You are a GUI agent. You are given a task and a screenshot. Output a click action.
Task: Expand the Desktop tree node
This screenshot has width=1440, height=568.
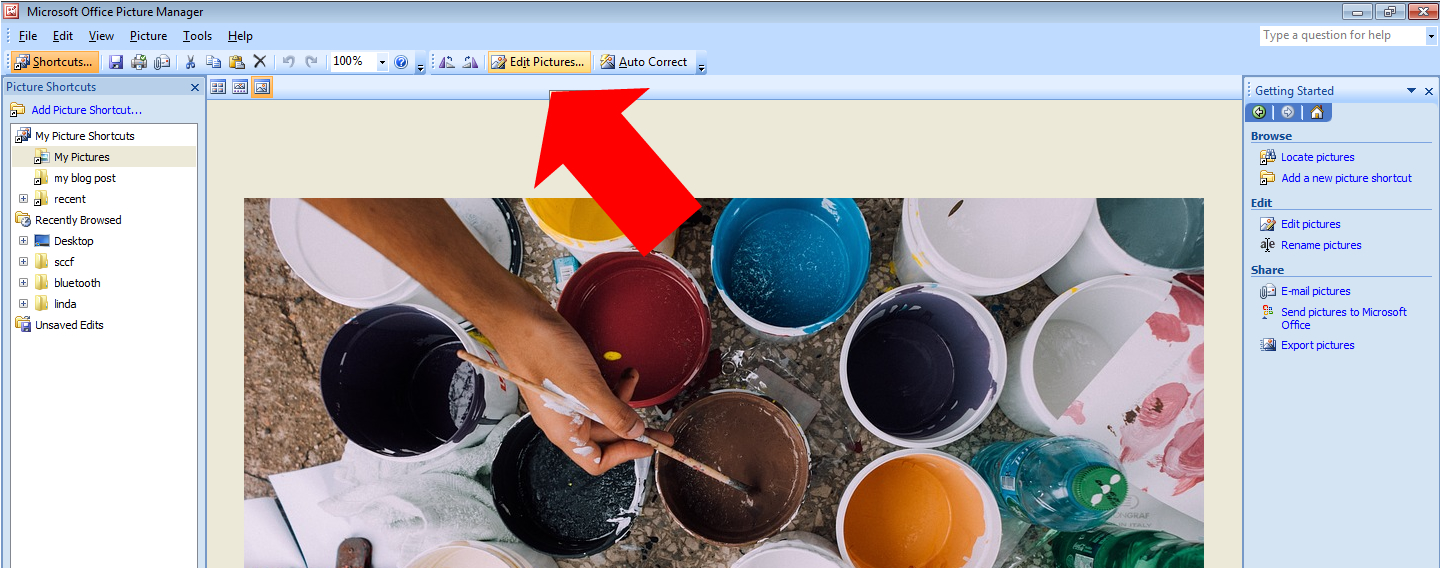pyautogui.click(x=24, y=241)
